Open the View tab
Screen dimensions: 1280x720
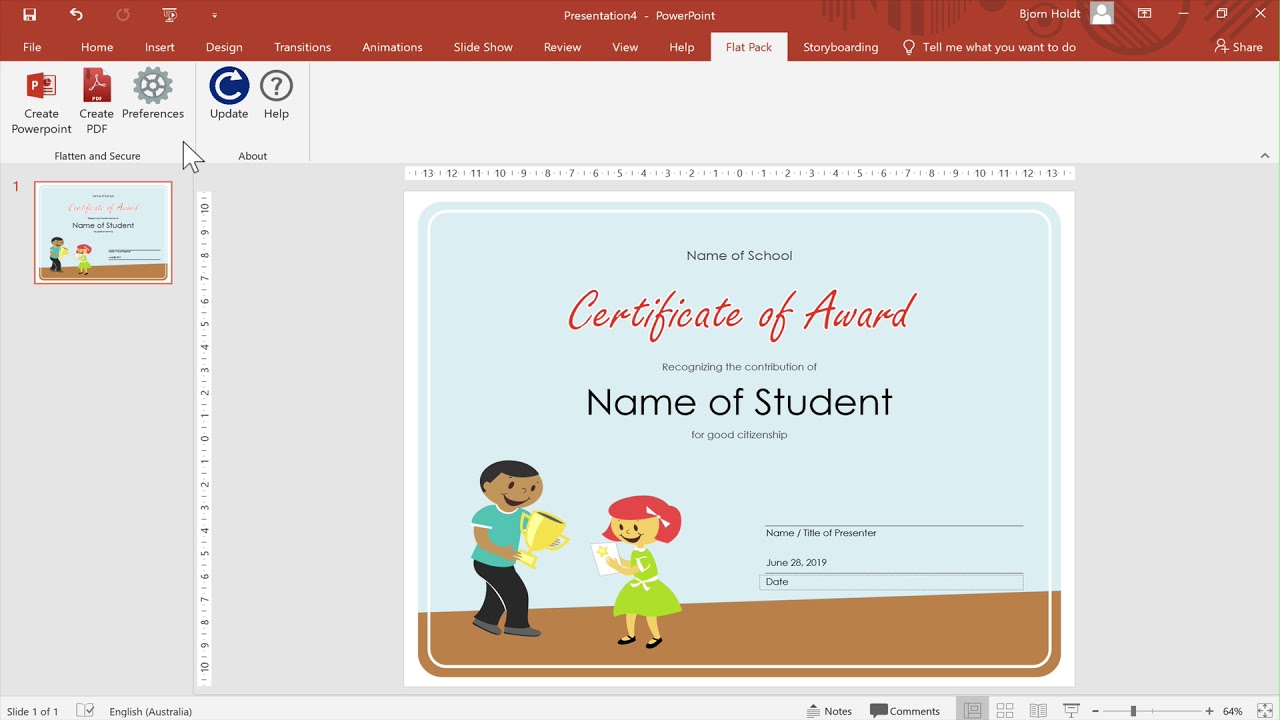click(x=625, y=47)
